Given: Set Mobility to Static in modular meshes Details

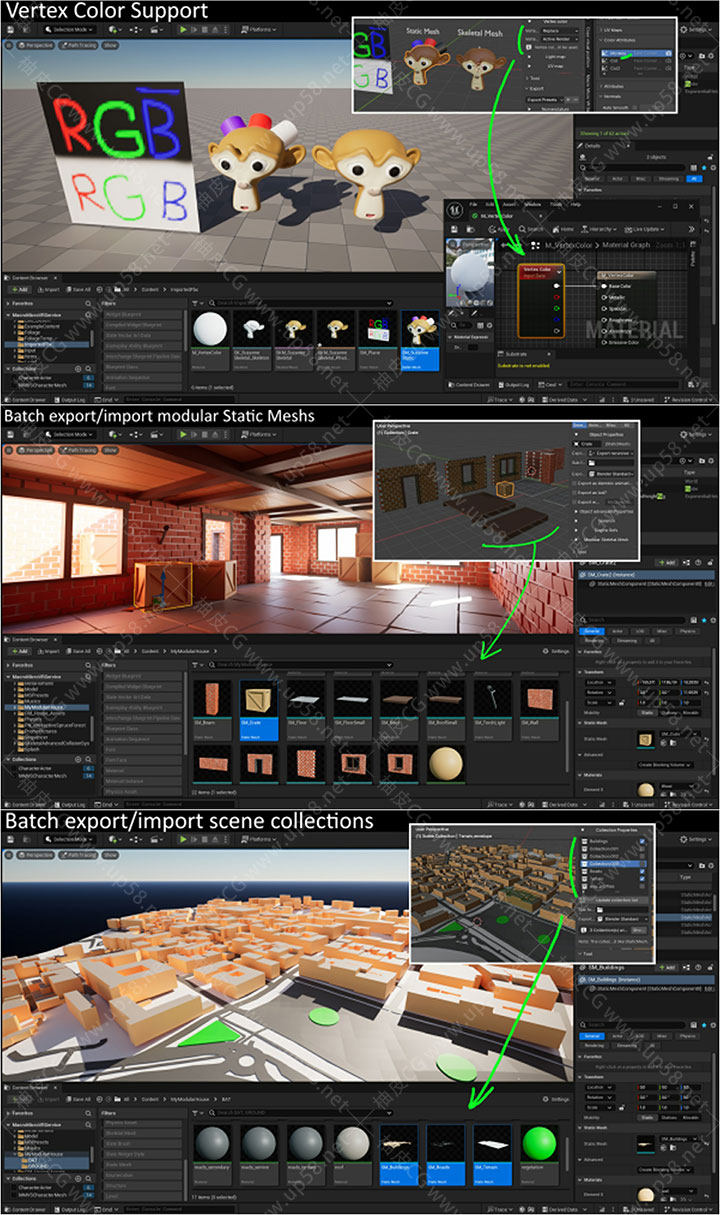Looking at the screenshot, I should (x=648, y=713).
